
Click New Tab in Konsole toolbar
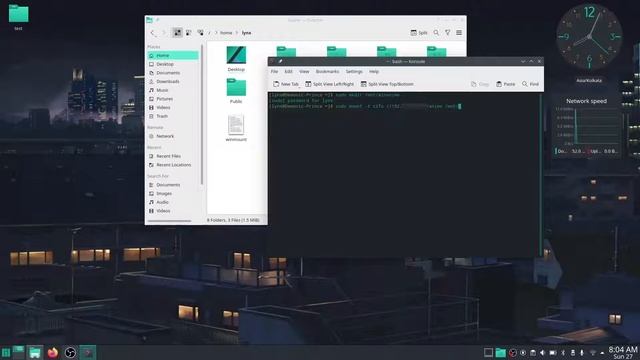coord(286,84)
